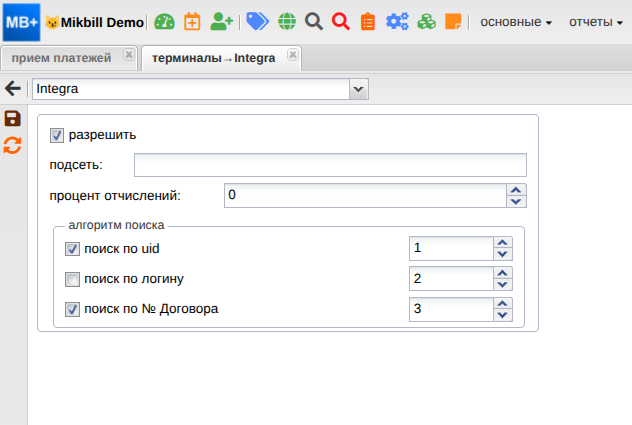Click the orange calendar-plus icon
Image resolution: width=632 pixels, height=425 pixels.
click(x=192, y=22)
